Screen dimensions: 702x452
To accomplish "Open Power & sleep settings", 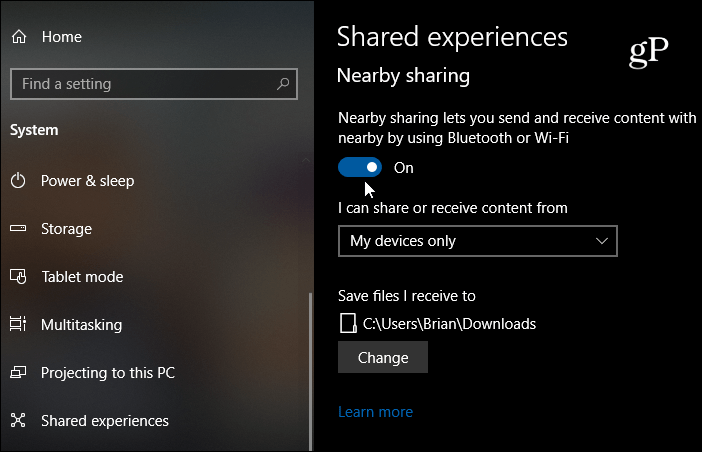I will click(87, 181).
